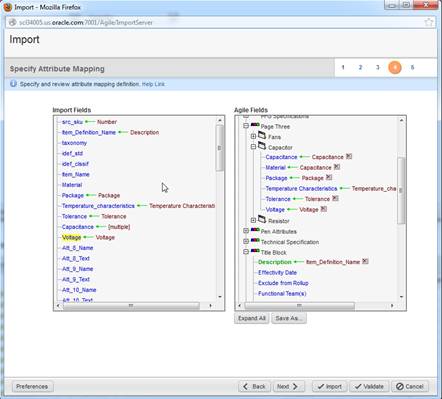Image resolution: width=442 pixels, height=399 pixels.
Task: Click Agile Fields horizontal scrollbar
Action: click(299, 306)
